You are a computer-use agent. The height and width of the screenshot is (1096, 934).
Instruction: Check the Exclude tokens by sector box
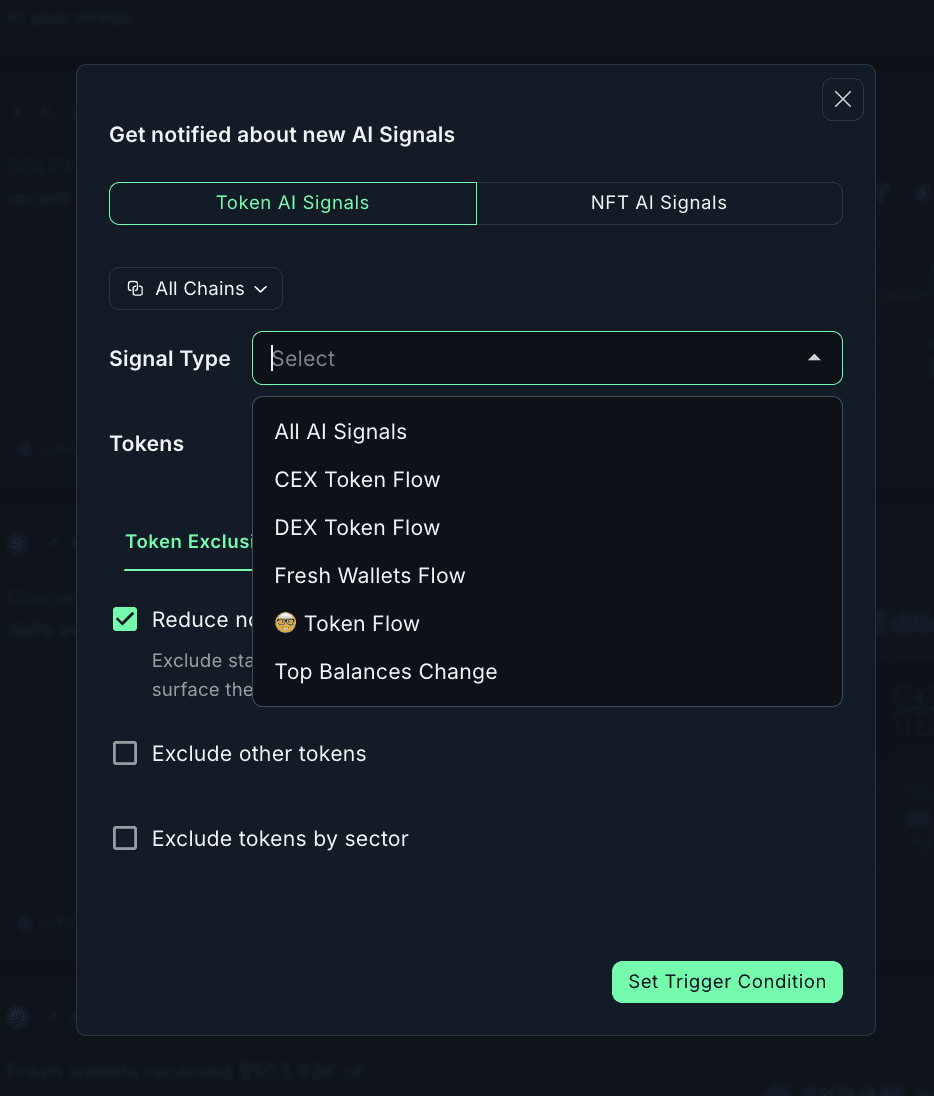[125, 838]
